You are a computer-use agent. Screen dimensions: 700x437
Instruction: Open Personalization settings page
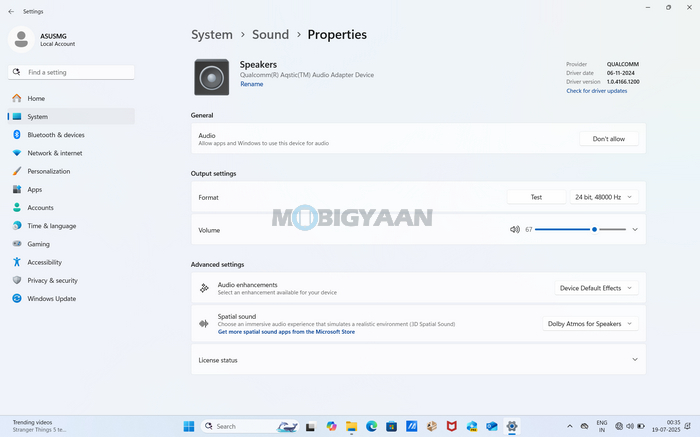pyautogui.click(x=71, y=171)
